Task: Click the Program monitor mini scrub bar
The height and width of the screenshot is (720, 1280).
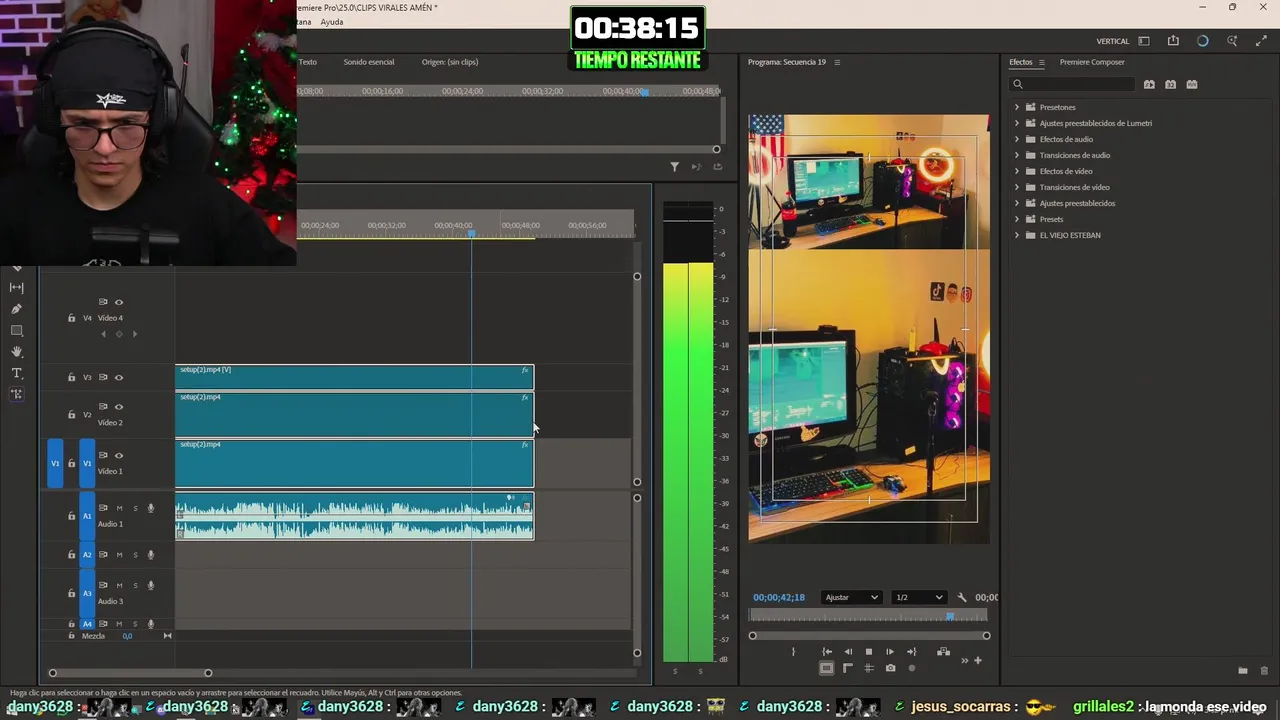Action: pyautogui.click(x=868, y=616)
